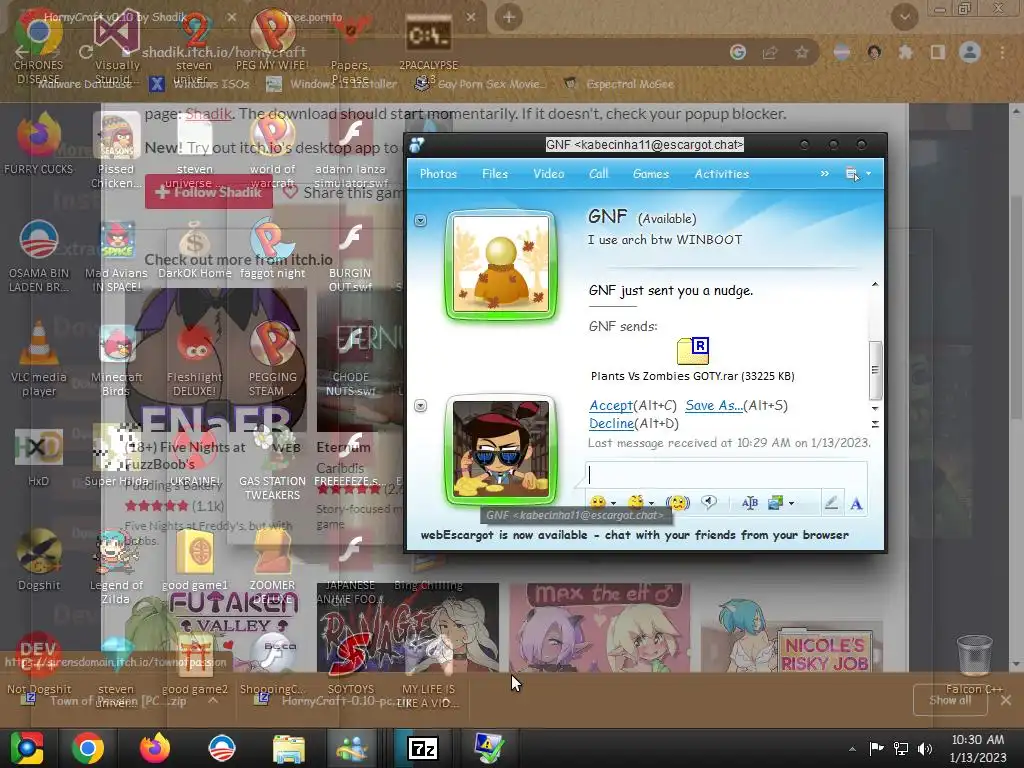Open File Explorer from the taskbar

(289, 748)
